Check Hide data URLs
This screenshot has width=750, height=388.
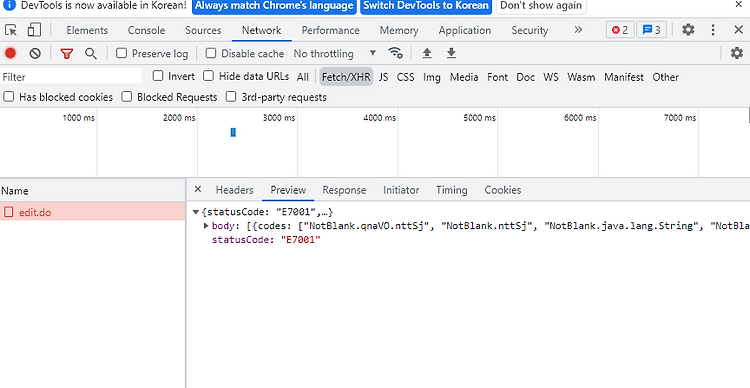tap(208, 76)
